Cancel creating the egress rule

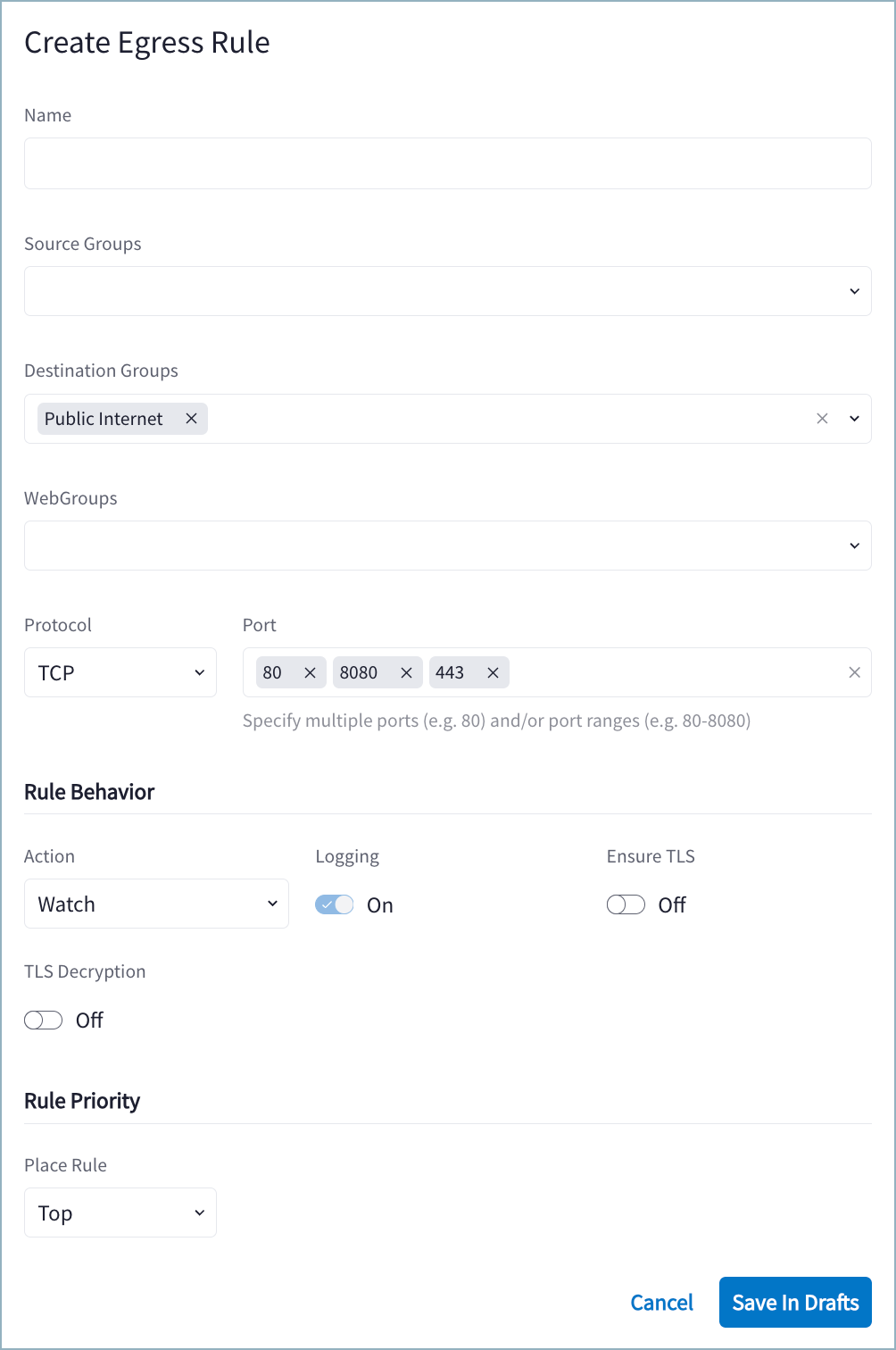tap(661, 1302)
